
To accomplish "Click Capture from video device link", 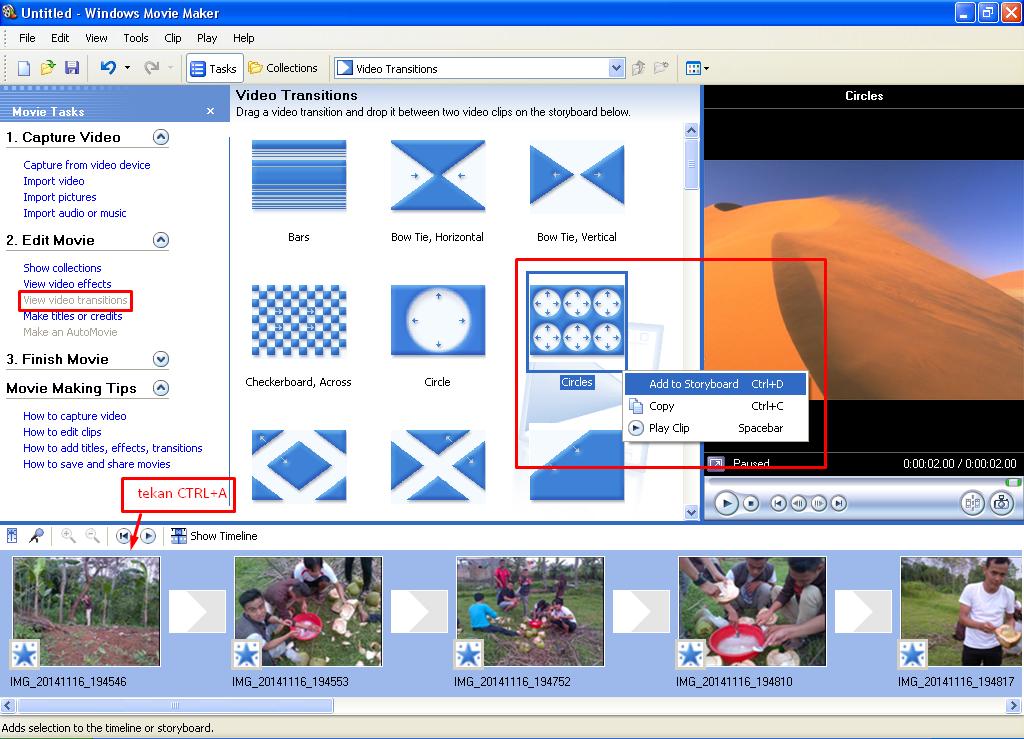I will point(87,165).
